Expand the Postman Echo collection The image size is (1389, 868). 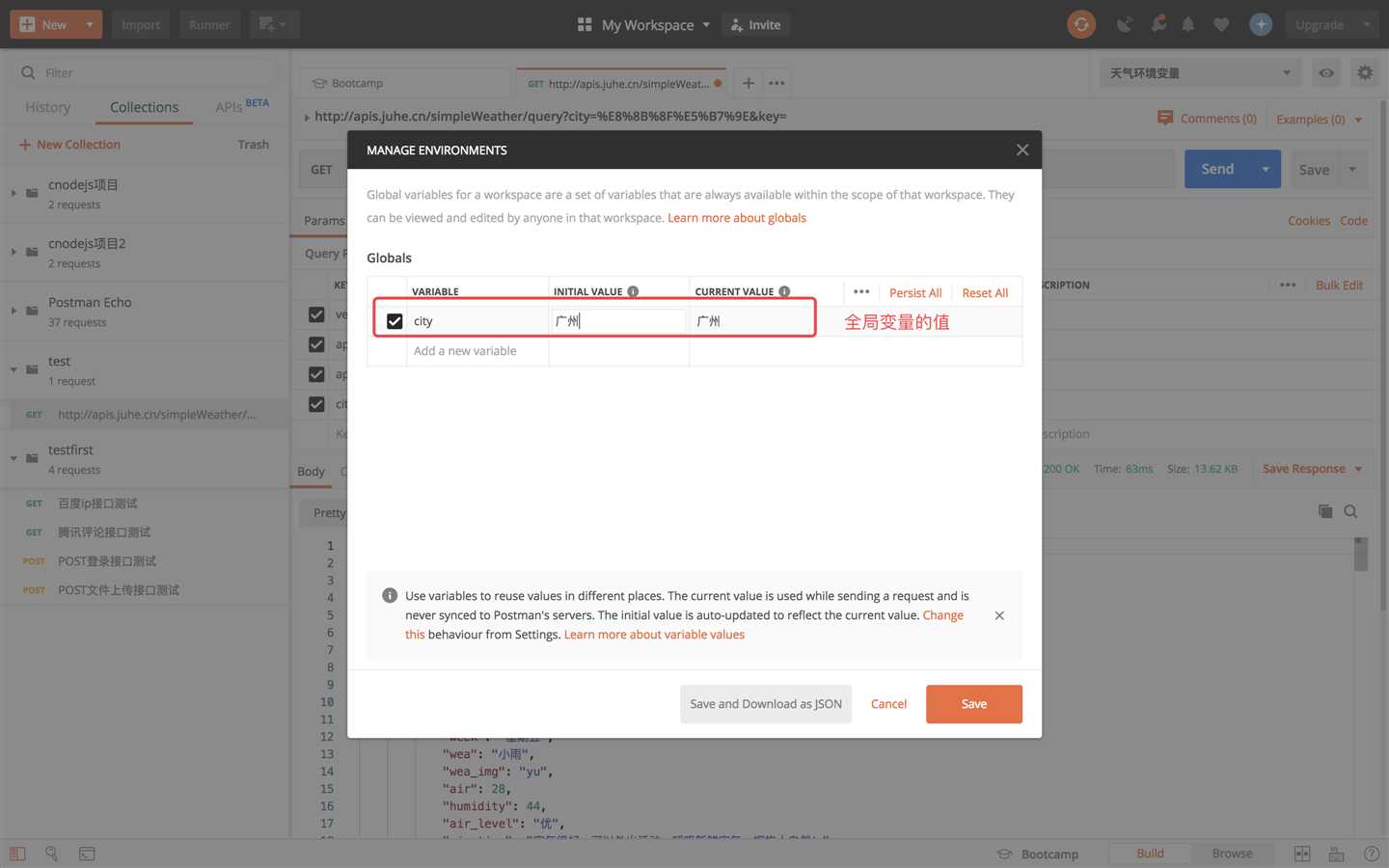point(14,311)
